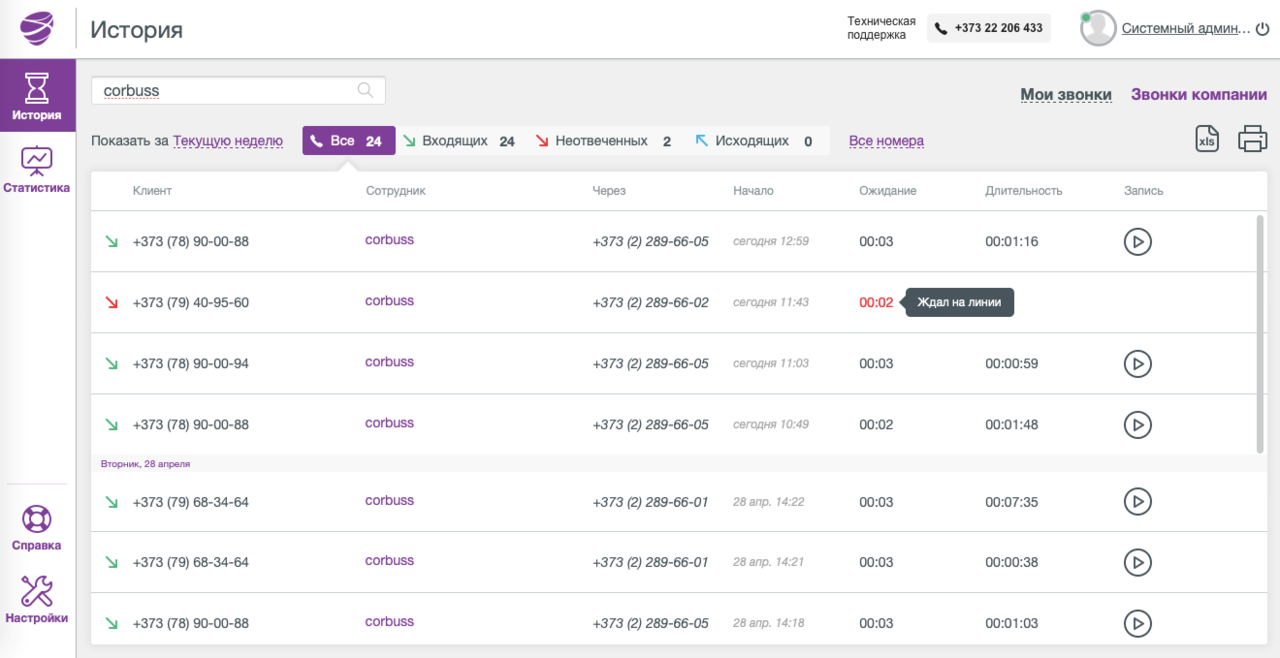1280x658 pixels.
Task: Click into the search field containing corbuss
Action: click(238, 90)
